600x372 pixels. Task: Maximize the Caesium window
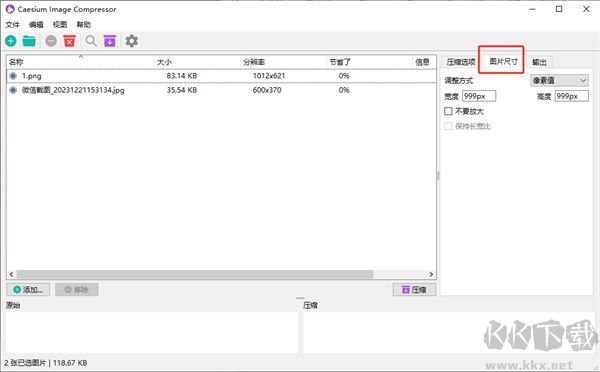pos(559,9)
